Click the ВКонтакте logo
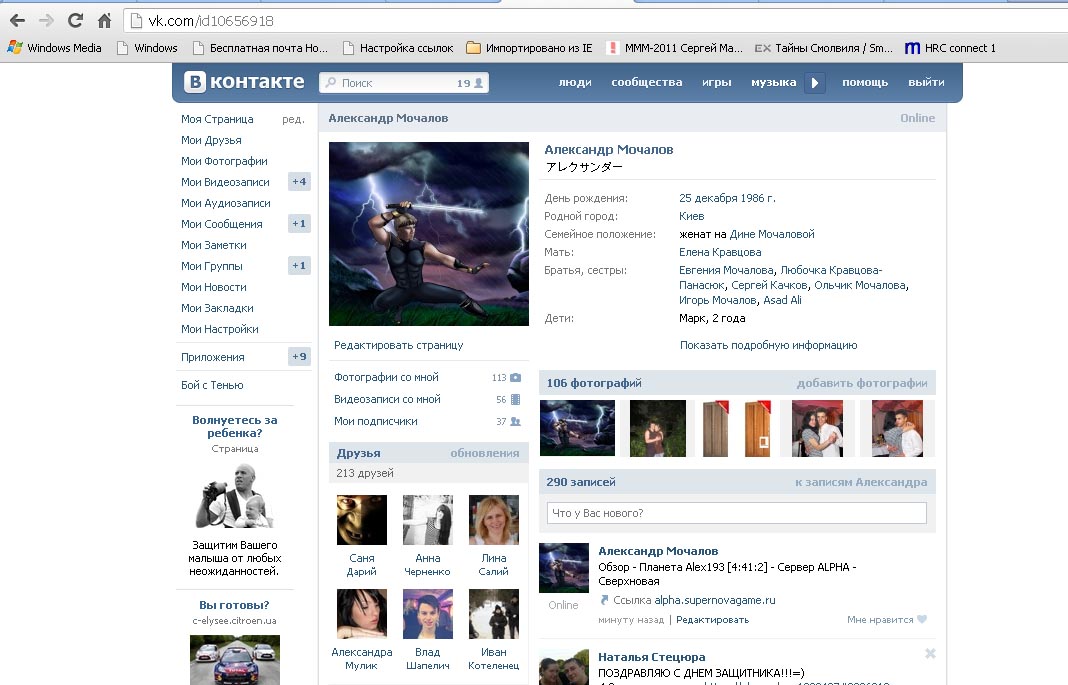The image size is (1068, 685). [245, 82]
